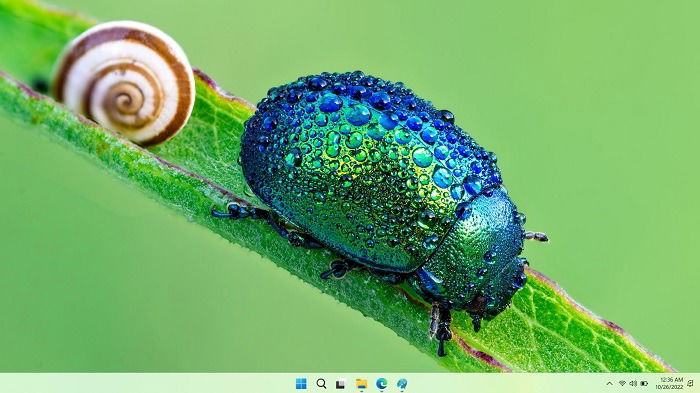Open calendar via the 12:36 AM clock
The width and height of the screenshot is (700, 393).
[671, 380]
